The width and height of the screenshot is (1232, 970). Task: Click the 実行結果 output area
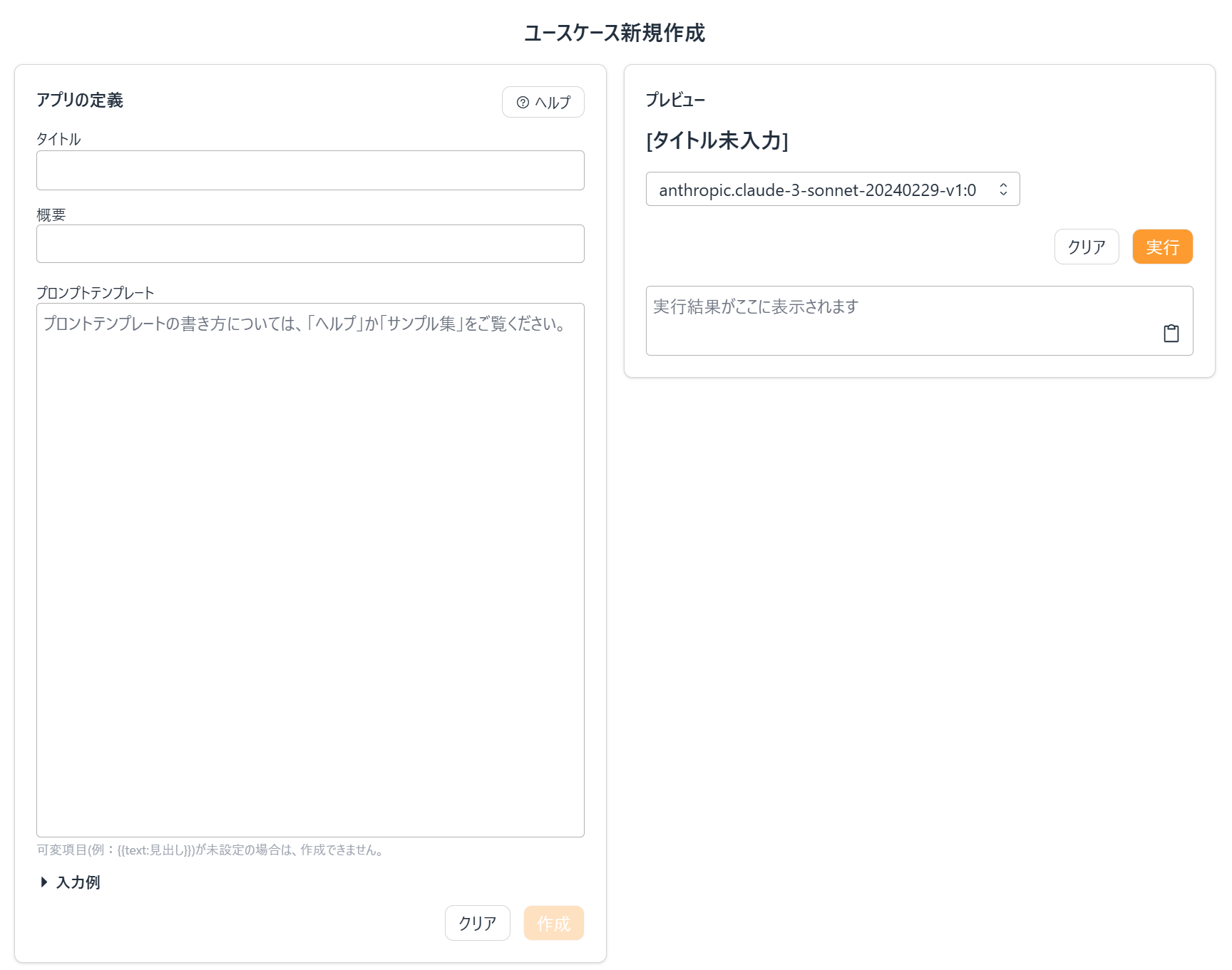point(919,321)
